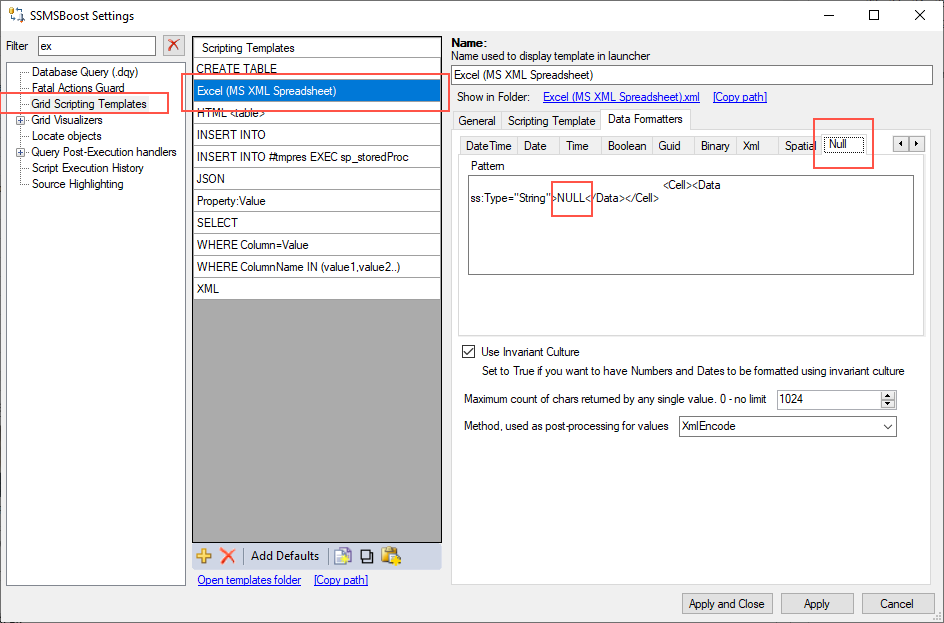Toggle the Use Invariant Culture checkbox

pos(468,351)
